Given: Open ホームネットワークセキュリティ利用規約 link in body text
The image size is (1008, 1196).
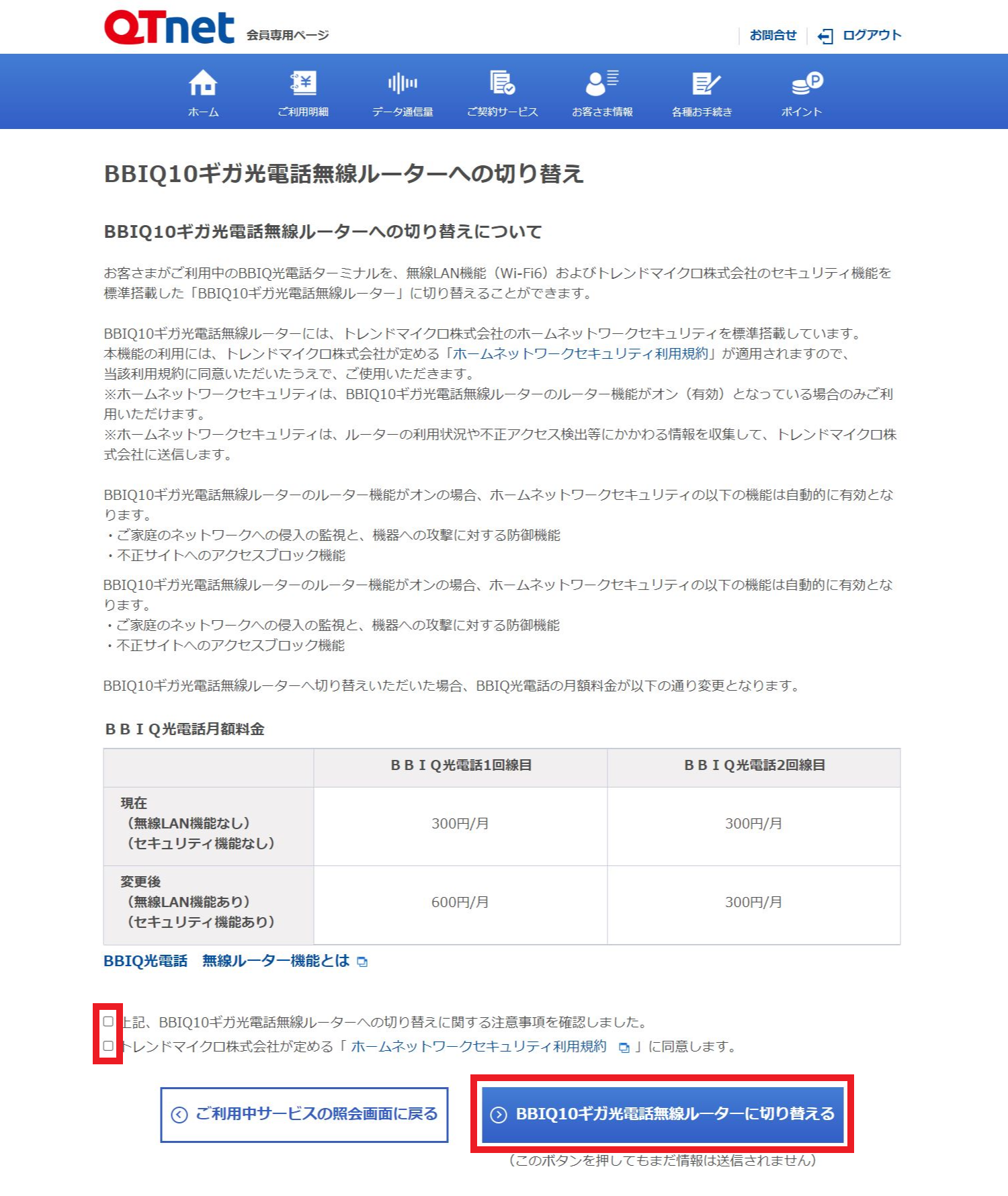Looking at the screenshot, I should (x=581, y=353).
